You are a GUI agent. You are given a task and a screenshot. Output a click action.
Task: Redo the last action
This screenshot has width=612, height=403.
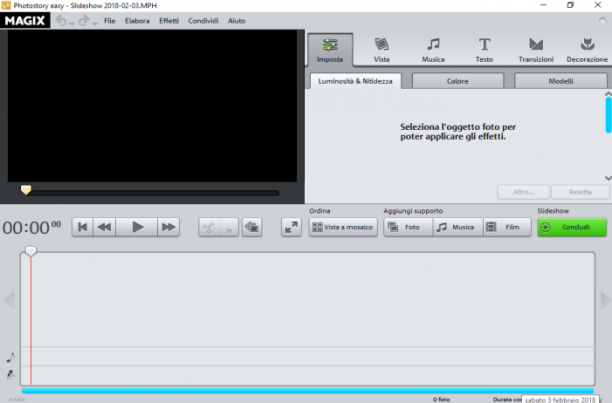(x=84, y=20)
